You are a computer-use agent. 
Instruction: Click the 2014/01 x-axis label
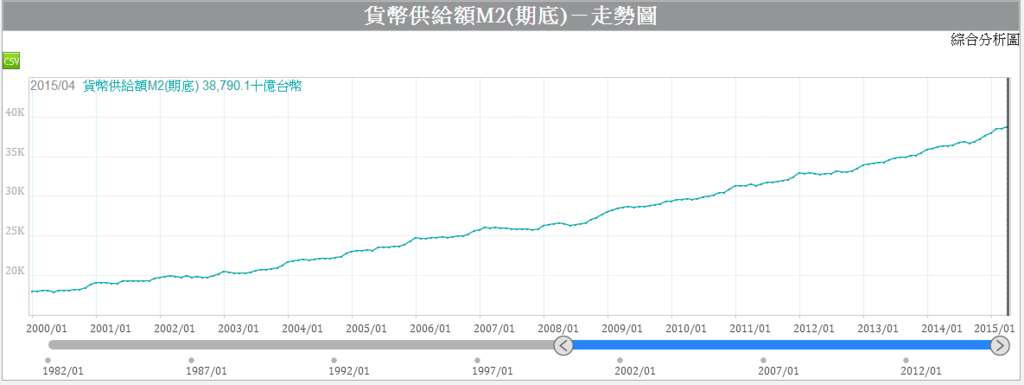point(942,328)
